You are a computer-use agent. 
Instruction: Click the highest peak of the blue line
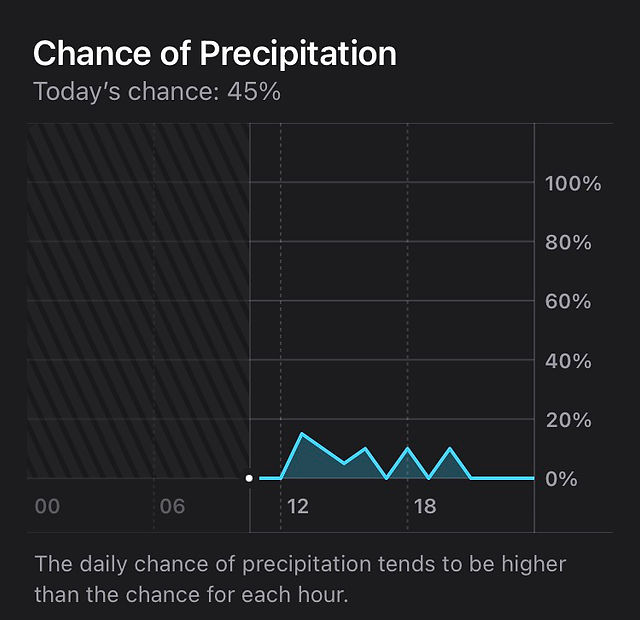(302, 433)
